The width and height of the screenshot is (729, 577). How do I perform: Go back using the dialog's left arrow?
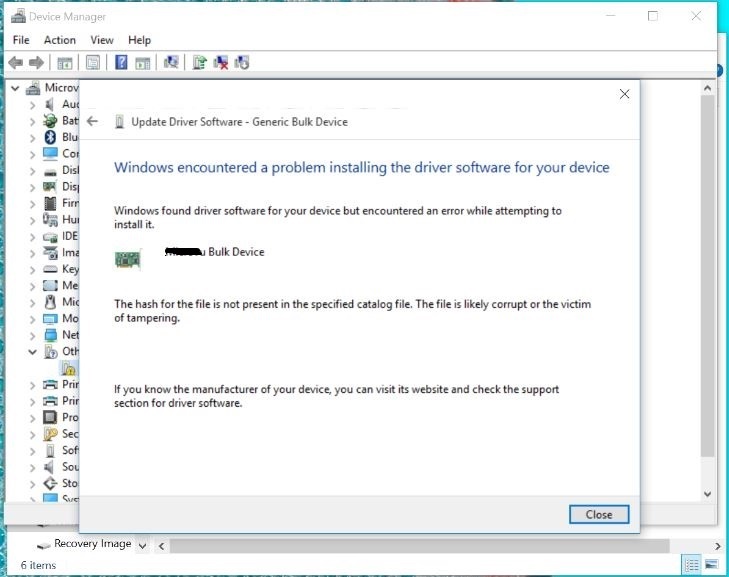(92, 121)
